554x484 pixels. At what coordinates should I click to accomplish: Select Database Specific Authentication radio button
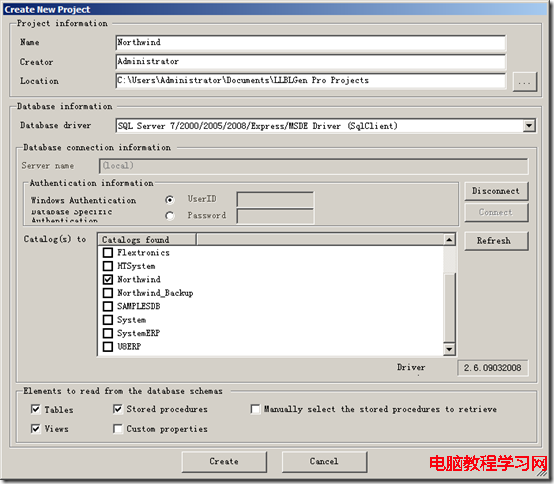pos(170,216)
